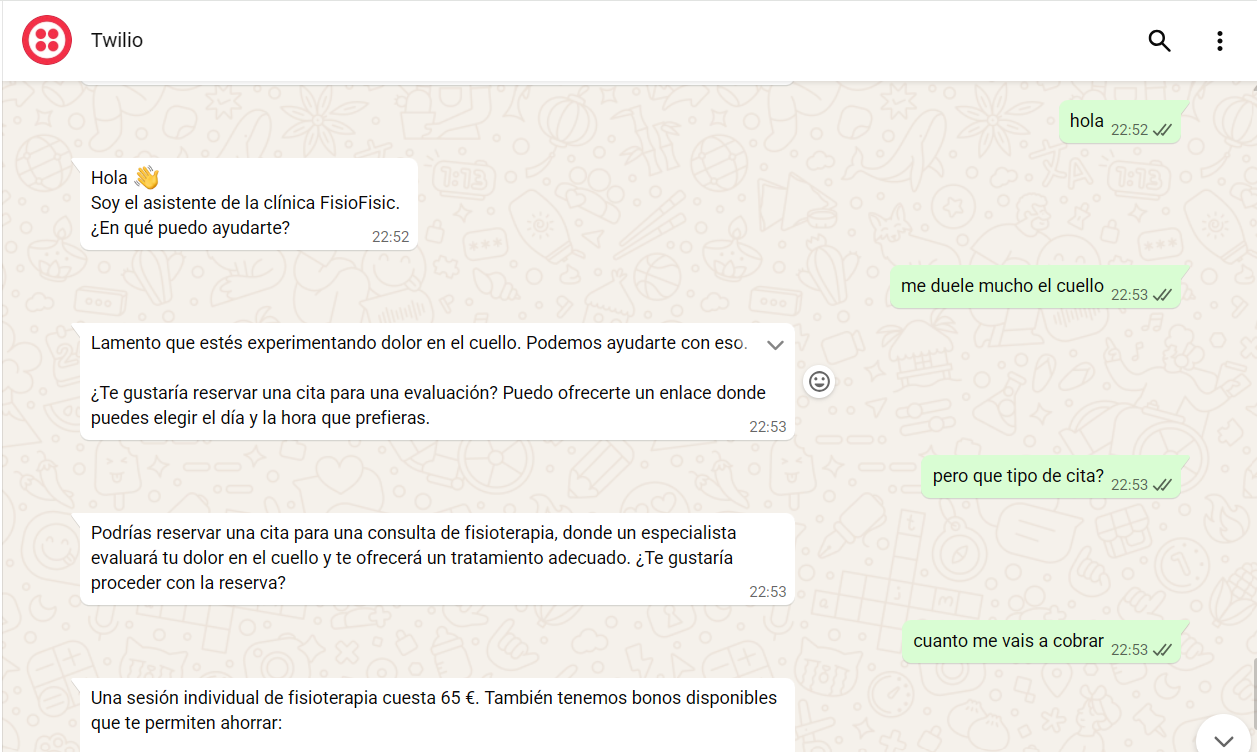
Task: Jump to latest messages with the down arrow
Action: [1223, 740]
